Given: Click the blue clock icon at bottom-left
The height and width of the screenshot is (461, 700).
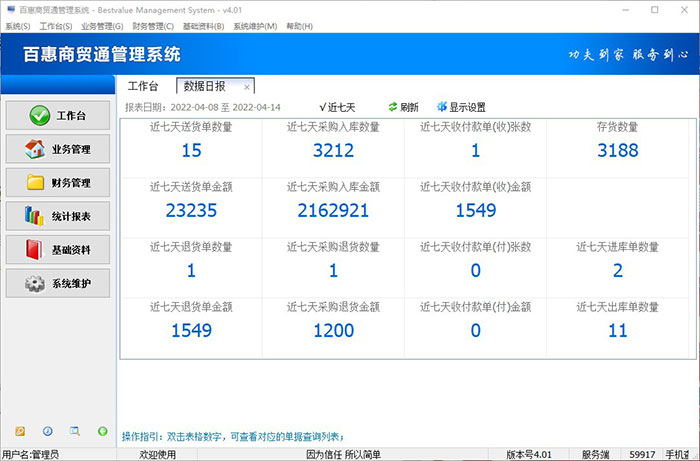Looking at the screenshot, I should point(47,431).
